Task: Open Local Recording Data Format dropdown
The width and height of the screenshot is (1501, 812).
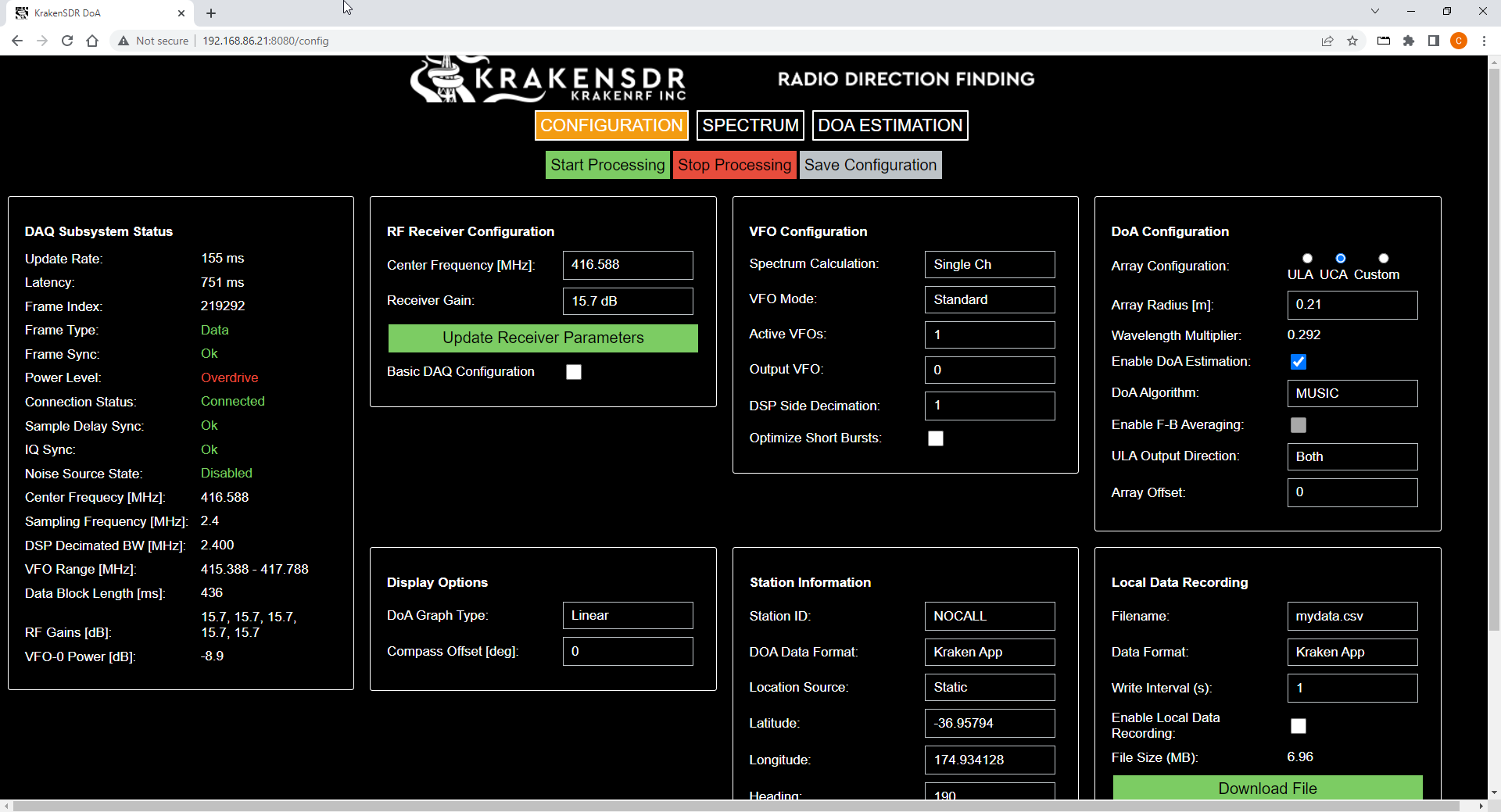Action: click(1352, 652)
